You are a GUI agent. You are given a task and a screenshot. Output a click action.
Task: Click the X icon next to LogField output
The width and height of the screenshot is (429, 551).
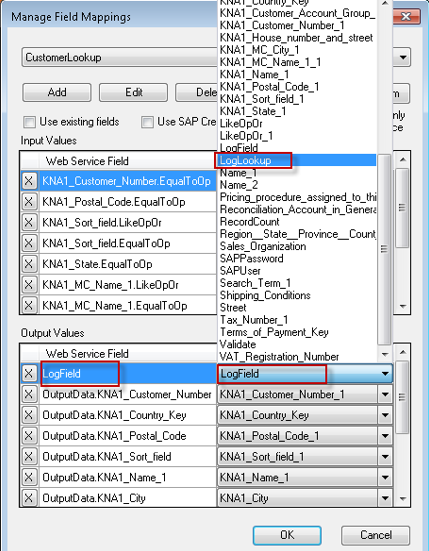29,374
